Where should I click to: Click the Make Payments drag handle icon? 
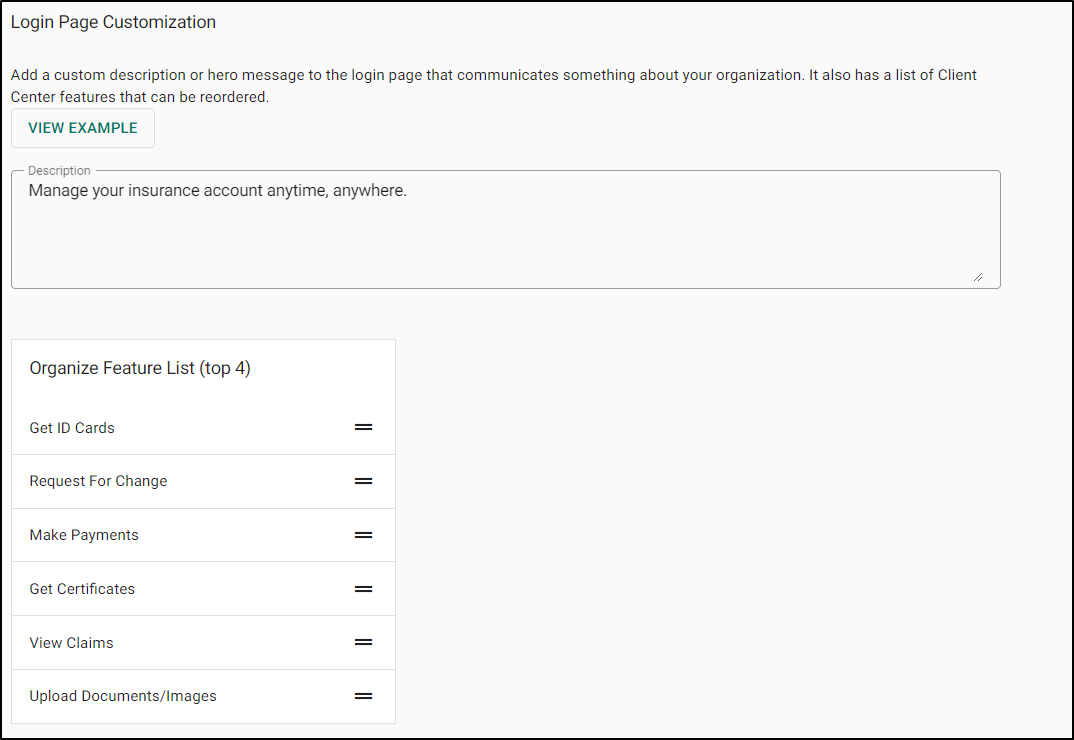coord(363,535)
